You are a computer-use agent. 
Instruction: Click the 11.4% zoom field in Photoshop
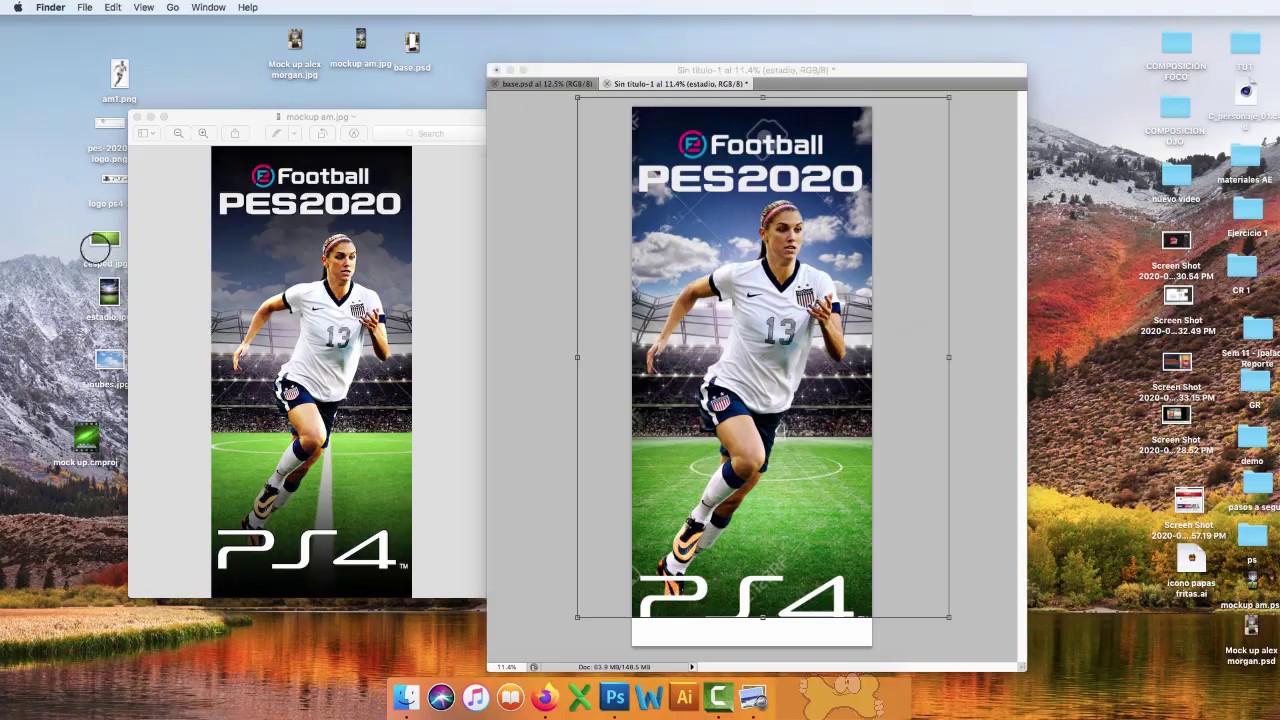click(x=507, y=667)
